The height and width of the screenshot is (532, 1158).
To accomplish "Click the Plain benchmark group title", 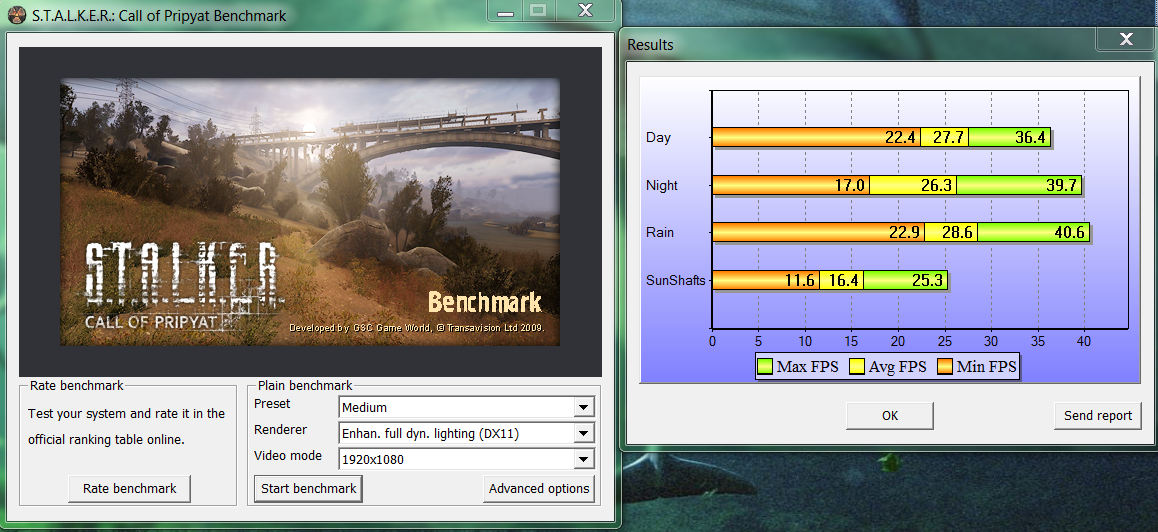I will coord(305,386).
